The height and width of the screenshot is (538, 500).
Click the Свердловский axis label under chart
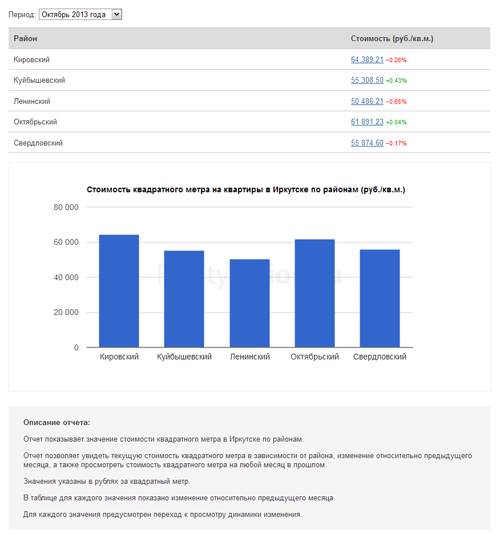coord(380,357)
